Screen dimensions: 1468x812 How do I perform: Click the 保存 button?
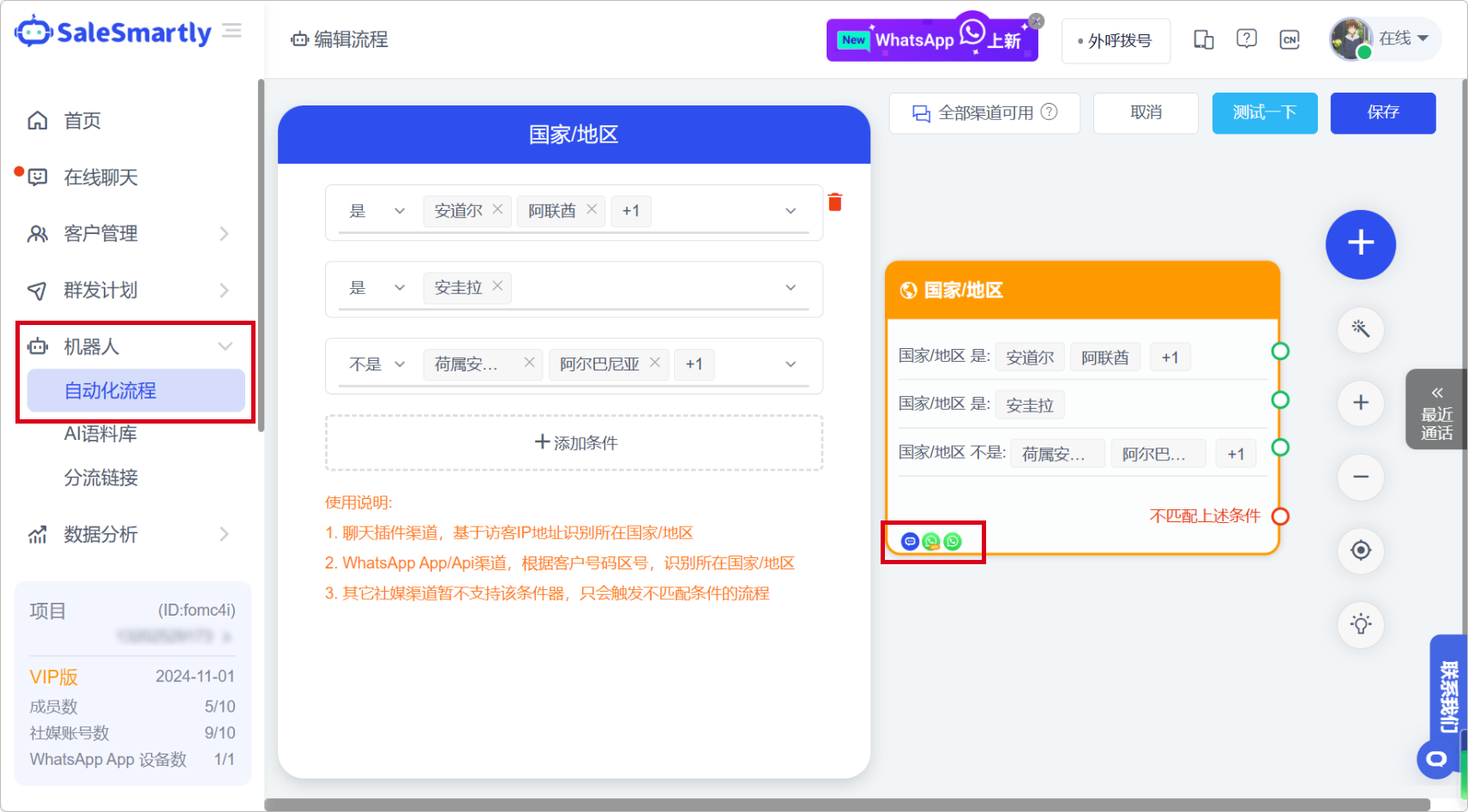[x=1382, y=113]
